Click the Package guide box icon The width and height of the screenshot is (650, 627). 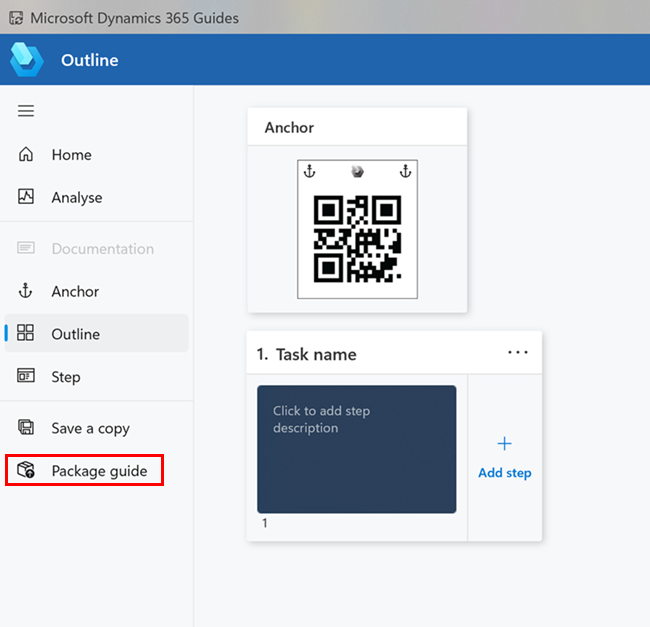pos(26,470)
